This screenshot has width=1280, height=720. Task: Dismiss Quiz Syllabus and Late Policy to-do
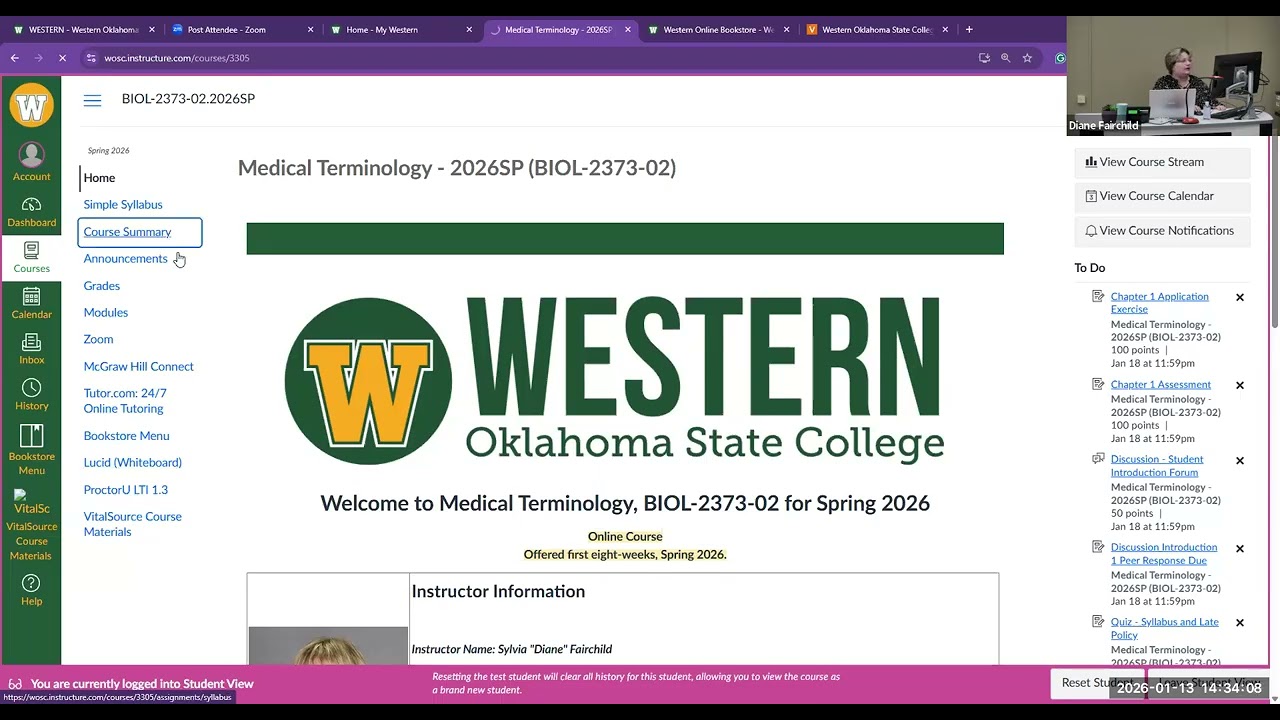1240,622
